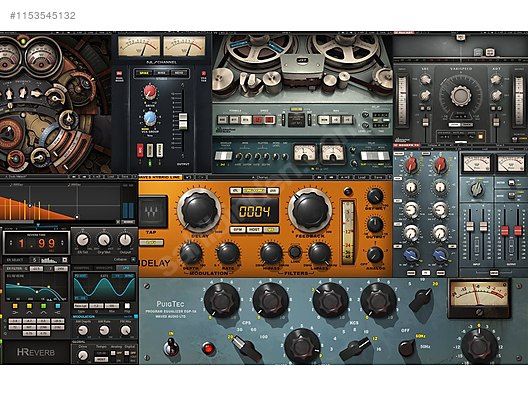Switch to the LFO tab in H-Reverb
Screen dimensions: 528x396
(x=126, y=268)
